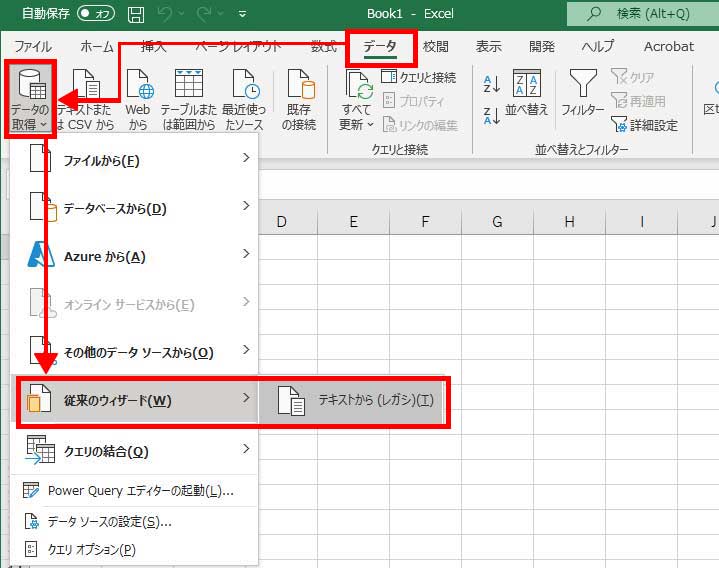Switch to the 表示 tab
Image resolution: width=719 pixels, height=568 pixels.
pos(488,46)
